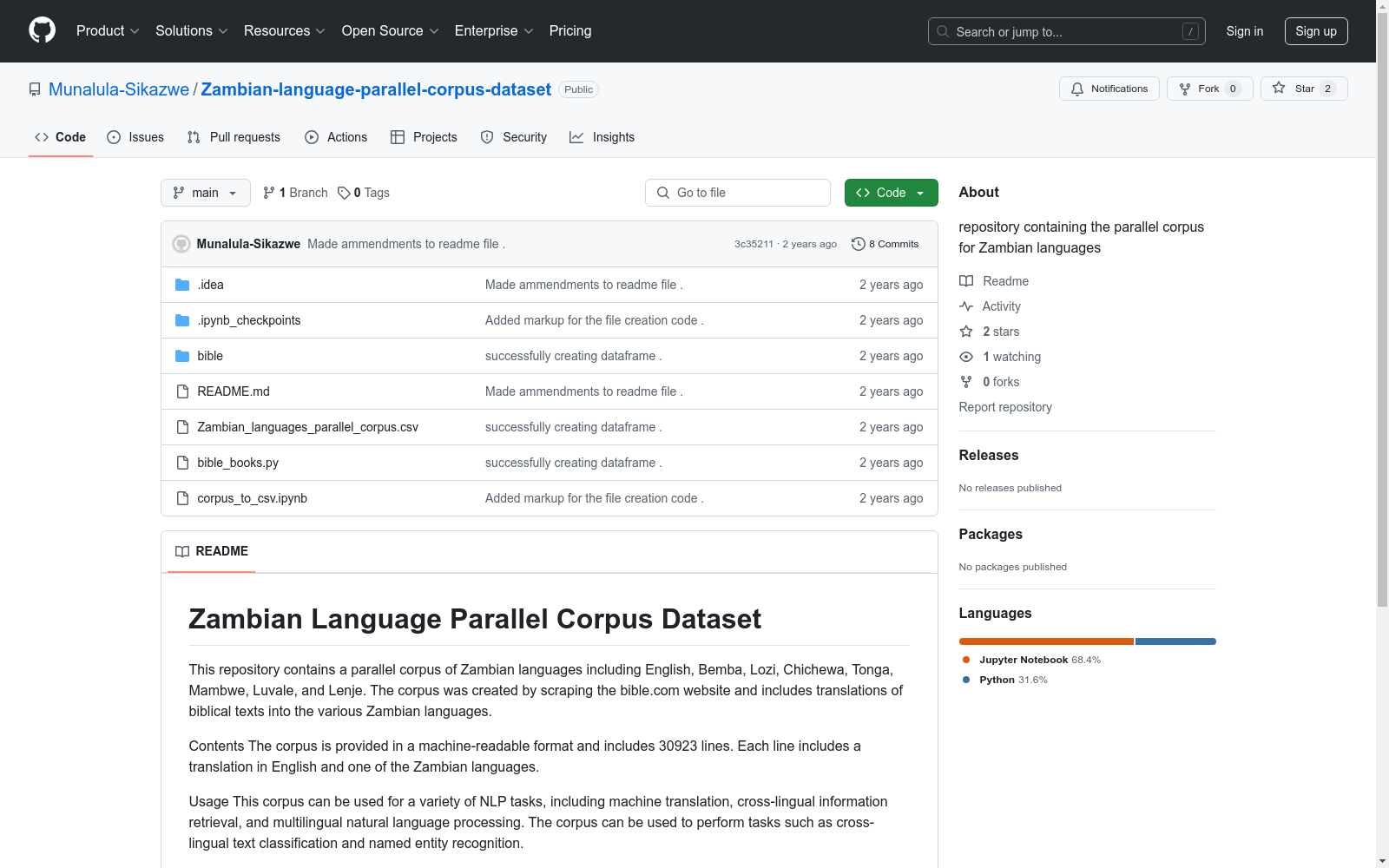1389x868 pixels.
Task: Click the 'Added markup' commit message for corpus_to_csv.ipynb
Action: pos(595,498)
